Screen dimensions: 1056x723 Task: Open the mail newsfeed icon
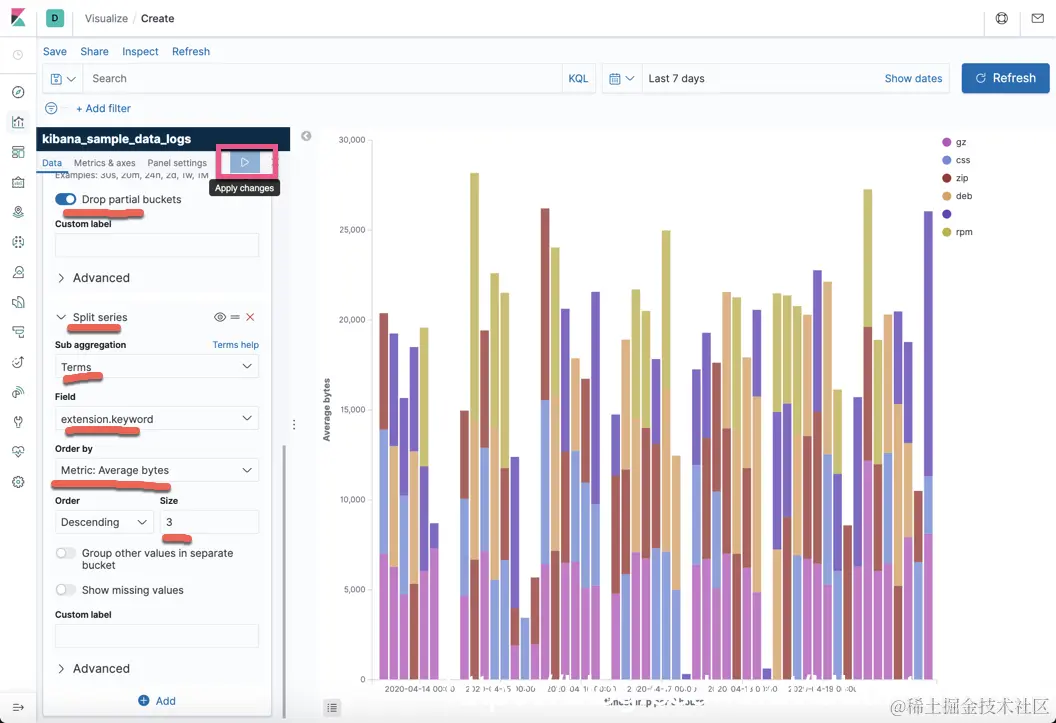pos(1038,18)
